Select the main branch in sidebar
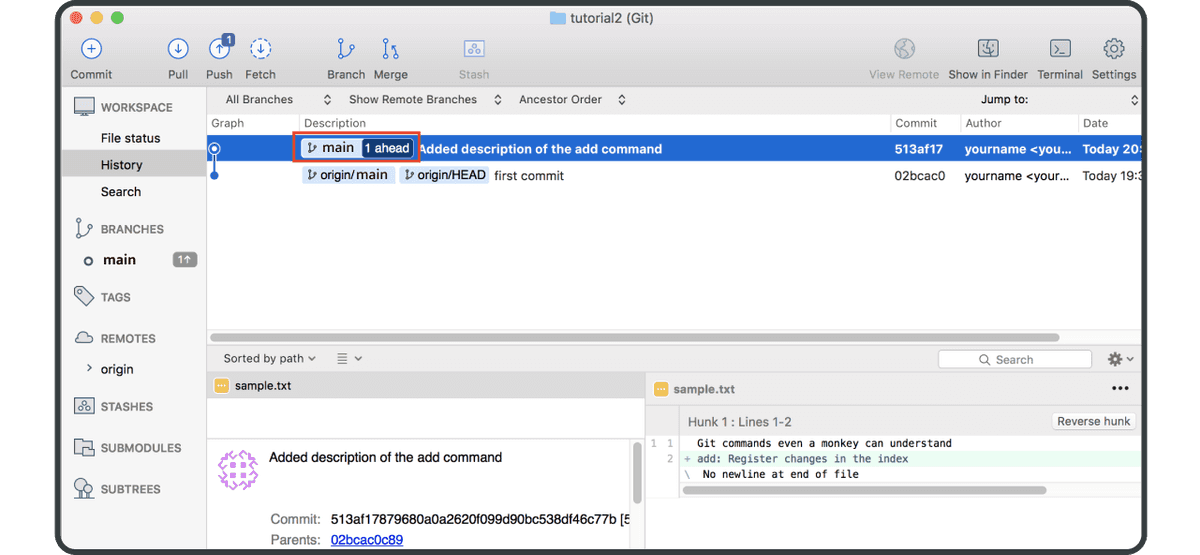Image resolution: width=1200 pixels, height=555 pixels. click(119, 260)
